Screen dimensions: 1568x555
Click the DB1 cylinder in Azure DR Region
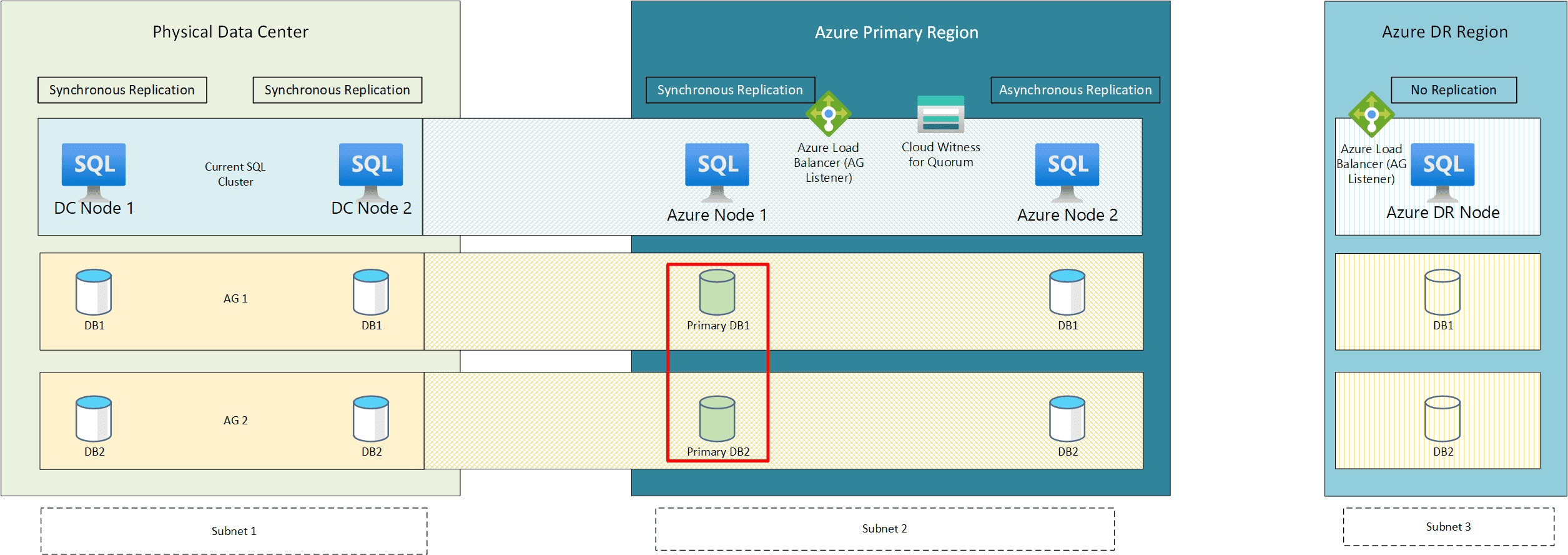tap(1442, 292)
